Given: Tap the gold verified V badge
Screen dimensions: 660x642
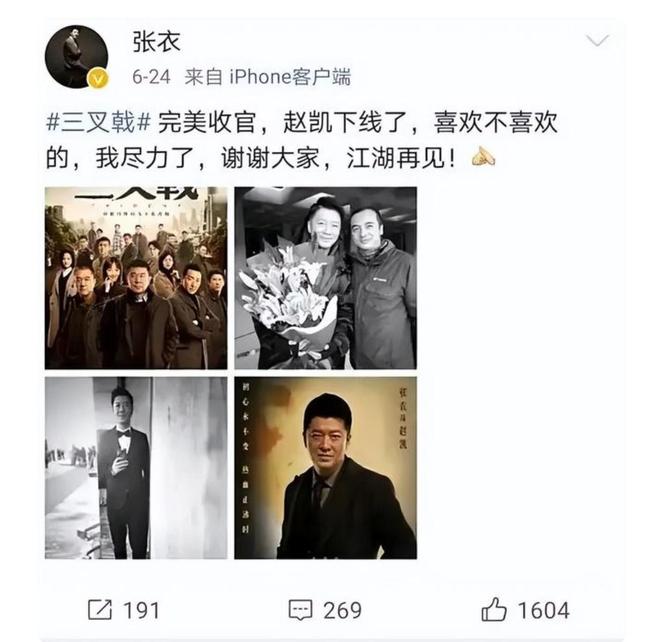Looking at the screenshot, I should tap(98, 78).
